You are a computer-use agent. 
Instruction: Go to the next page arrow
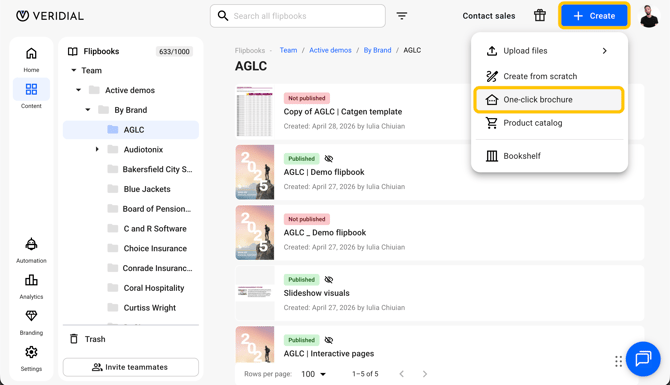(x=425, y=374)
